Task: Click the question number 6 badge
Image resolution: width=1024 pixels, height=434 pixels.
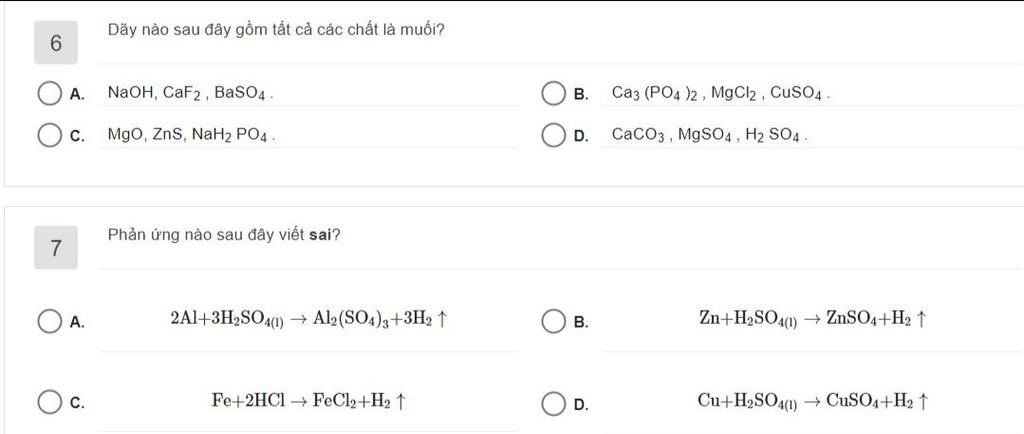Action: coord(56,43)
